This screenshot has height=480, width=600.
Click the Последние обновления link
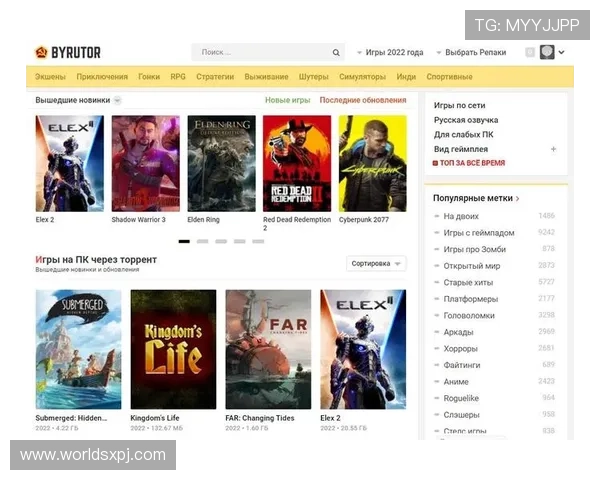363,100
